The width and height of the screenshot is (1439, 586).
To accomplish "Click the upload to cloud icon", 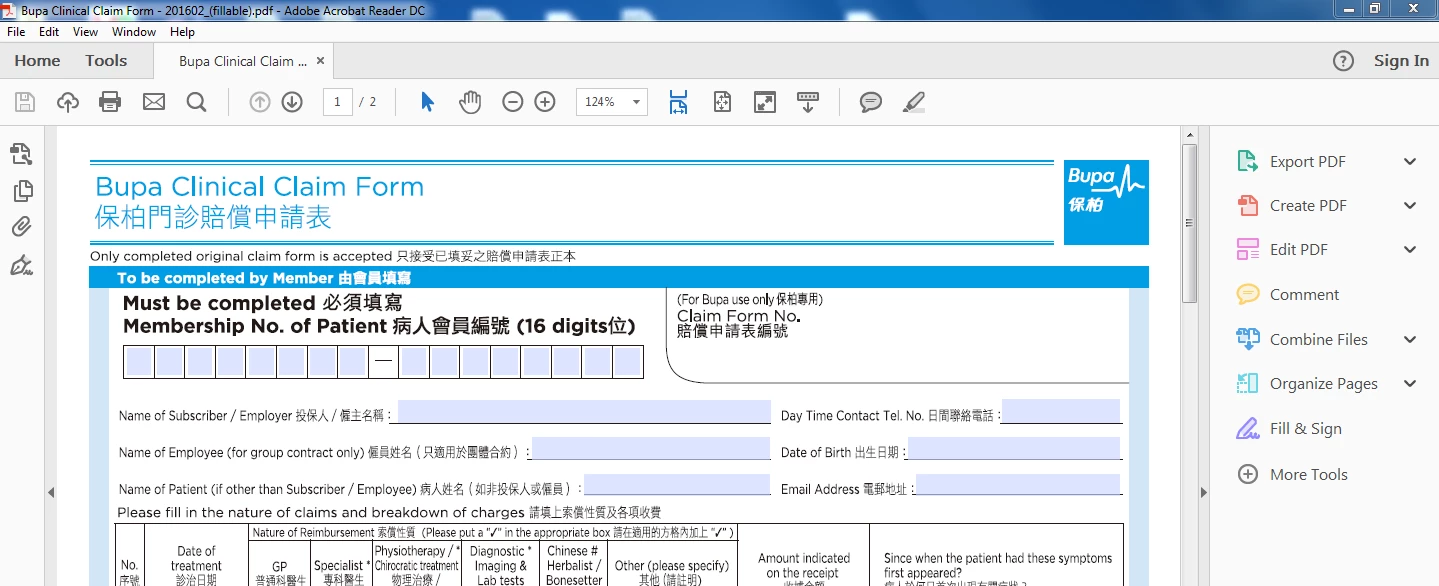I will pyautogui.click(x=68, y=102).
